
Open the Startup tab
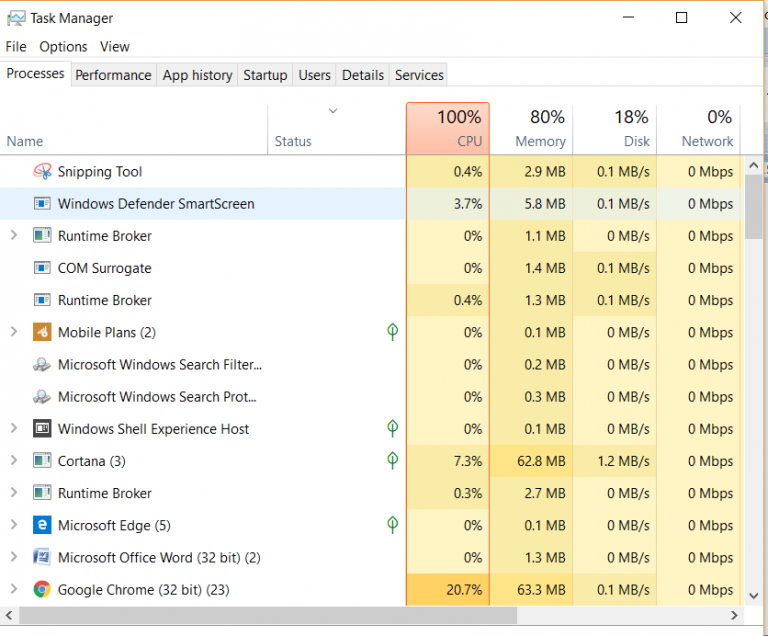[x=265, y=75]
